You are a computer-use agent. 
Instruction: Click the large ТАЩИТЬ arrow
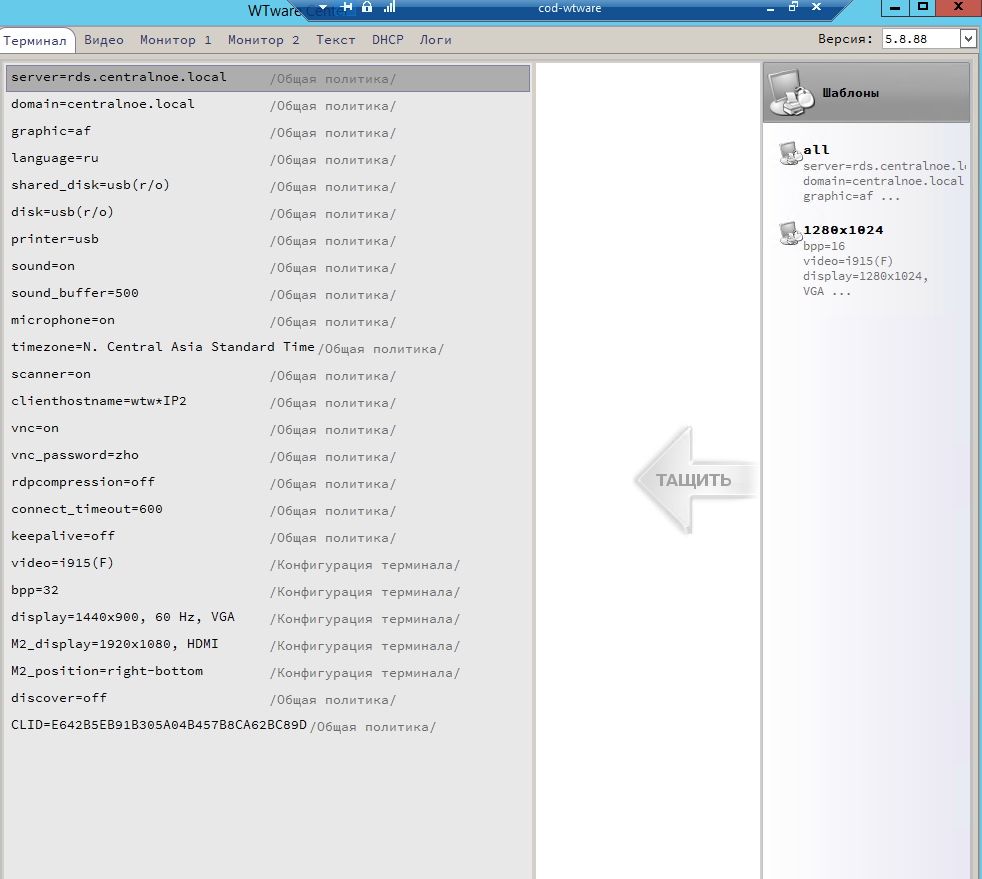tap(694, 480)
